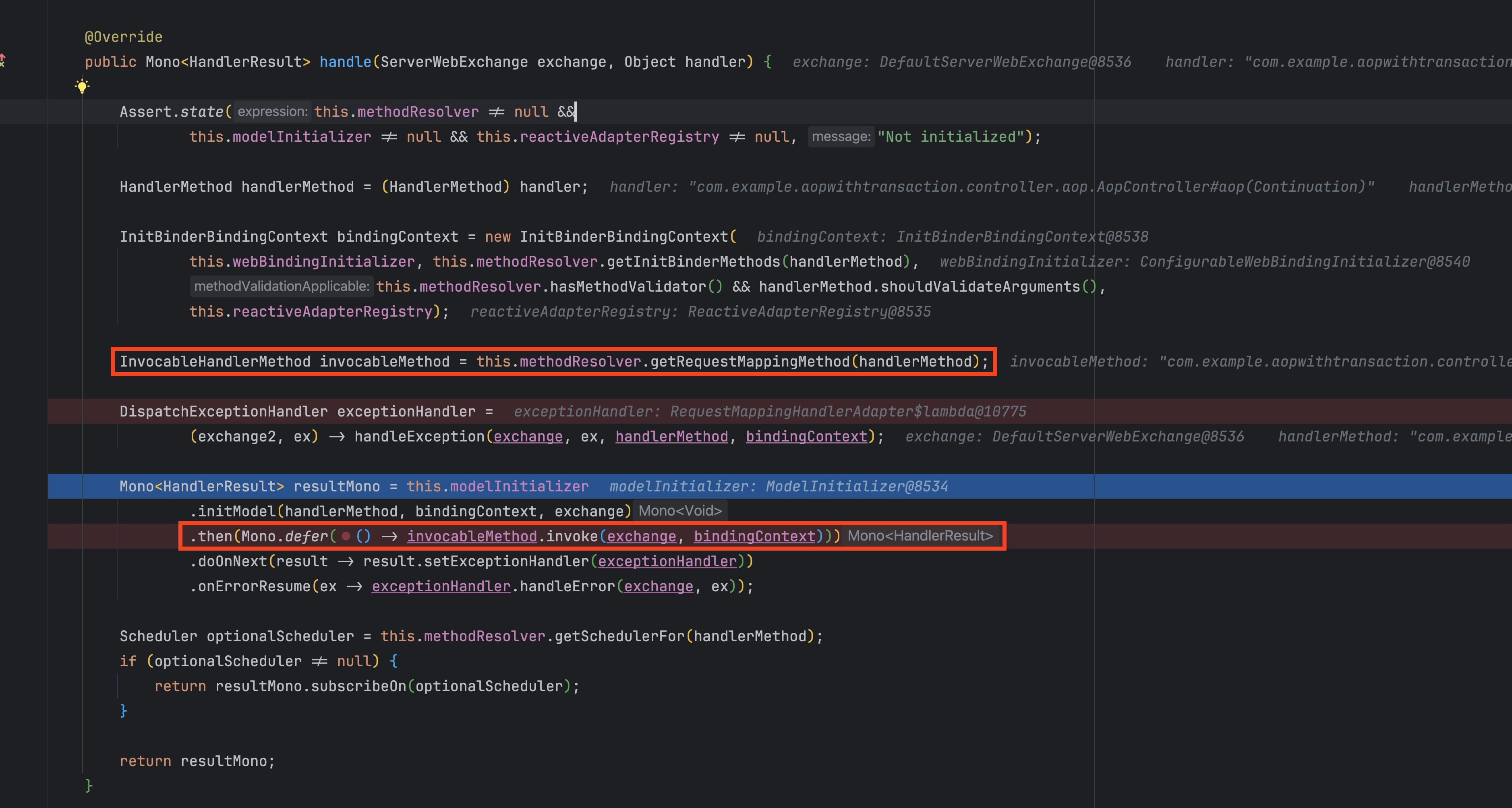Click the inline lambda breakpoint red dot
This screenshot has width=1512, height=808.
pos(346,536)
